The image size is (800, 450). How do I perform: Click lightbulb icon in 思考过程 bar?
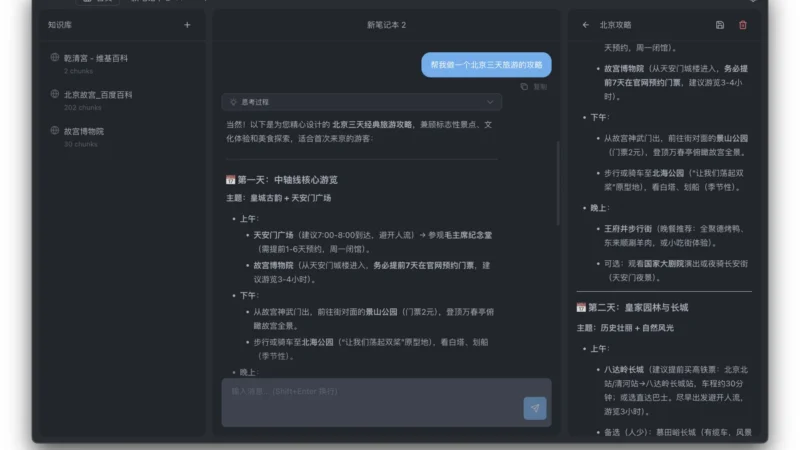coord(233,102)
